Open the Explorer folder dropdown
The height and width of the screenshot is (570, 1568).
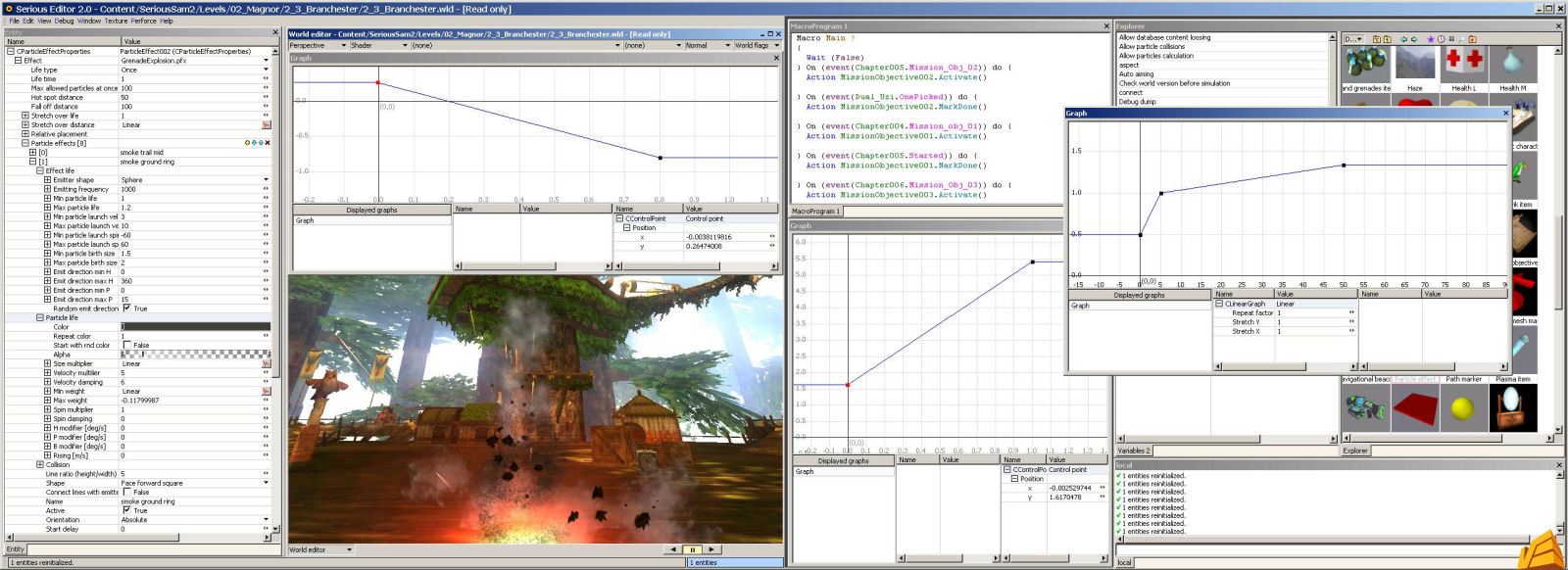tap(1353, 39)
